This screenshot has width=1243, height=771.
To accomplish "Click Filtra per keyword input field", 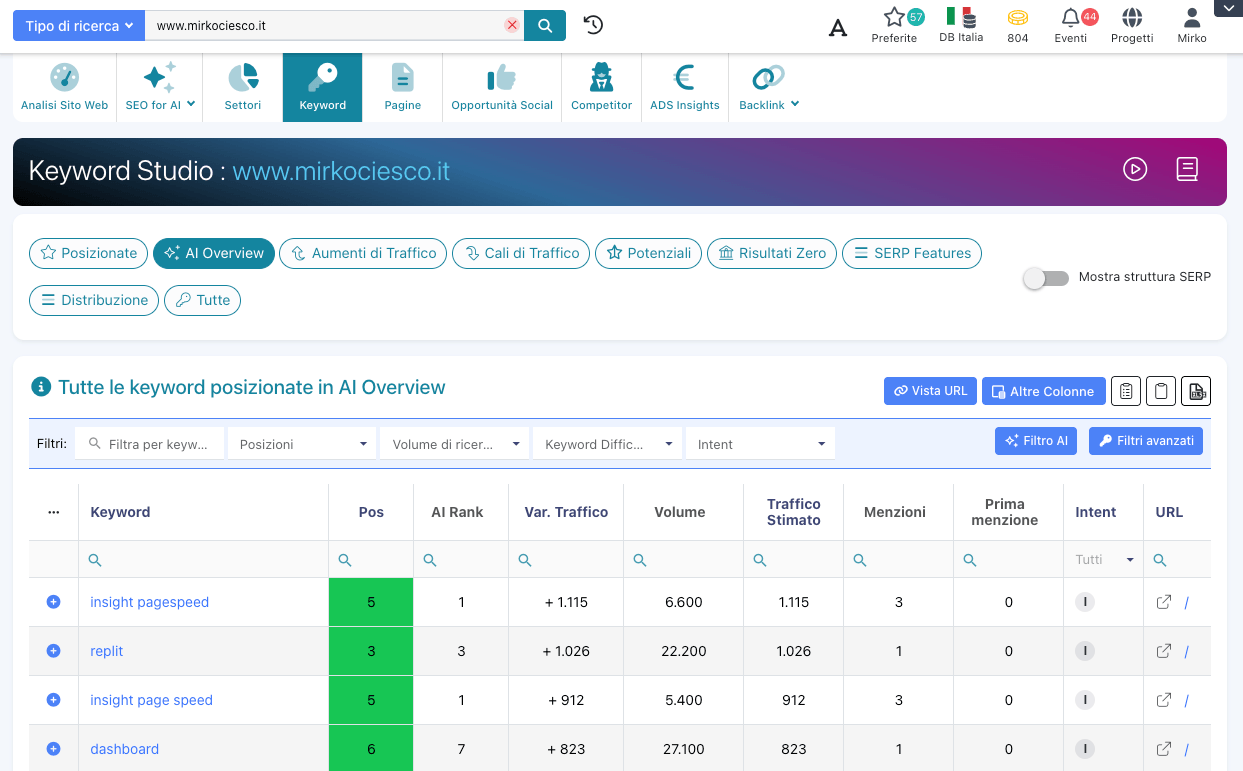I will click(x=149, y=444).
